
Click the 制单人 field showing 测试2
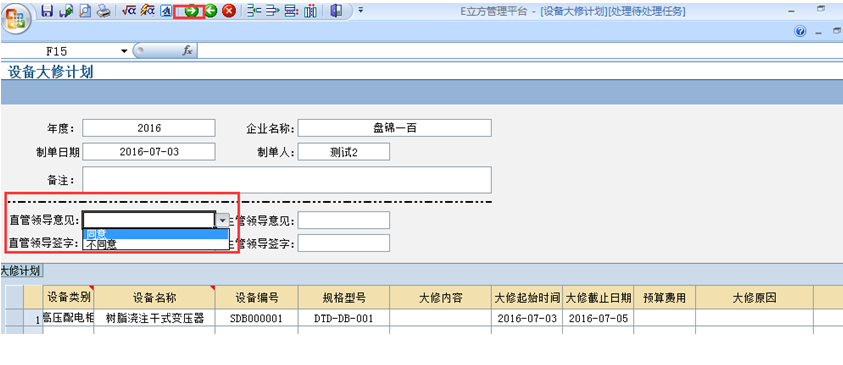(344, 152)
